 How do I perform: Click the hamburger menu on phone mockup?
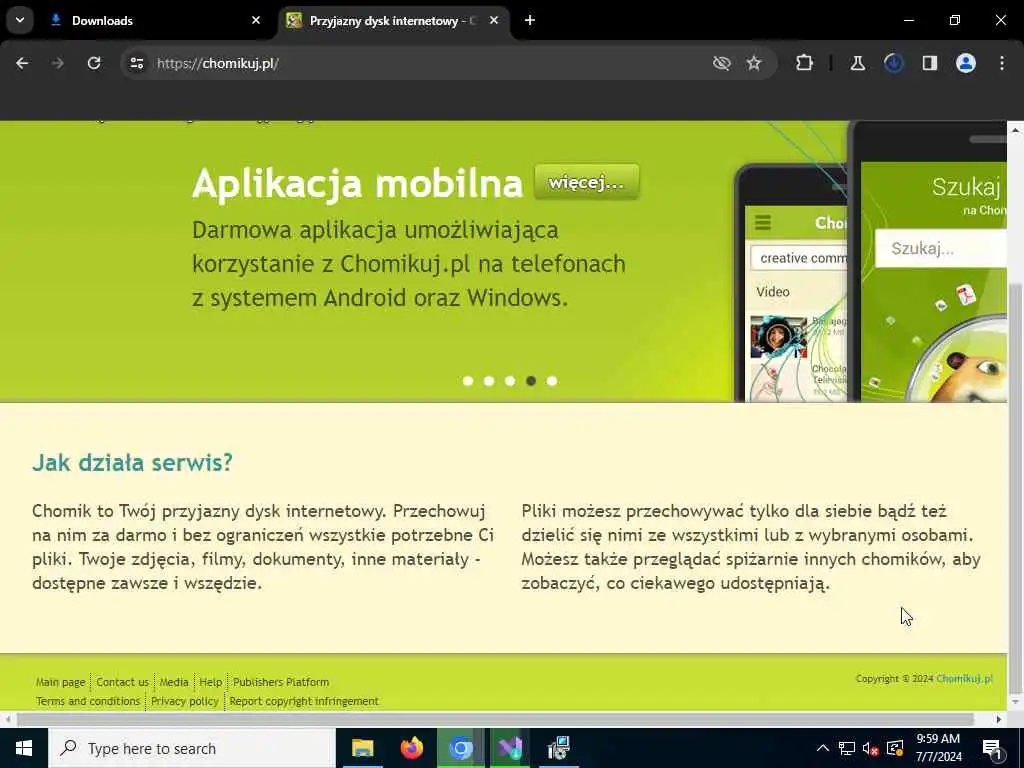[x=763, y=223]
